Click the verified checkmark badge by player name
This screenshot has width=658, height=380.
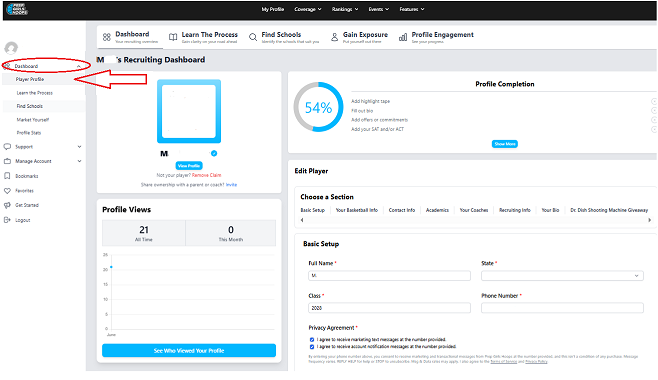214,154
